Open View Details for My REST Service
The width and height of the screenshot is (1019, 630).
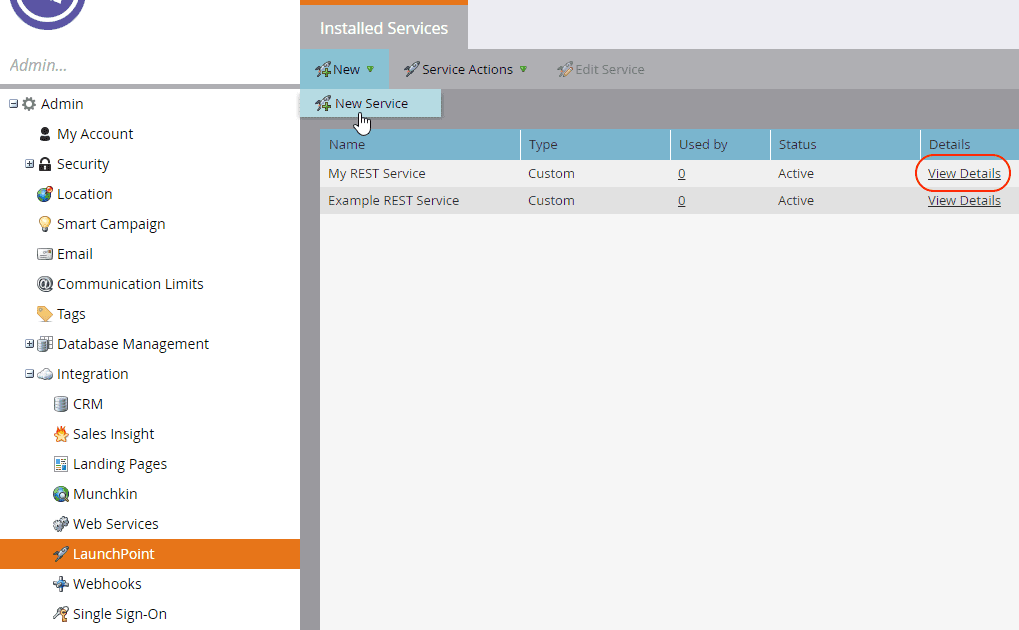[x=962, y=173]
